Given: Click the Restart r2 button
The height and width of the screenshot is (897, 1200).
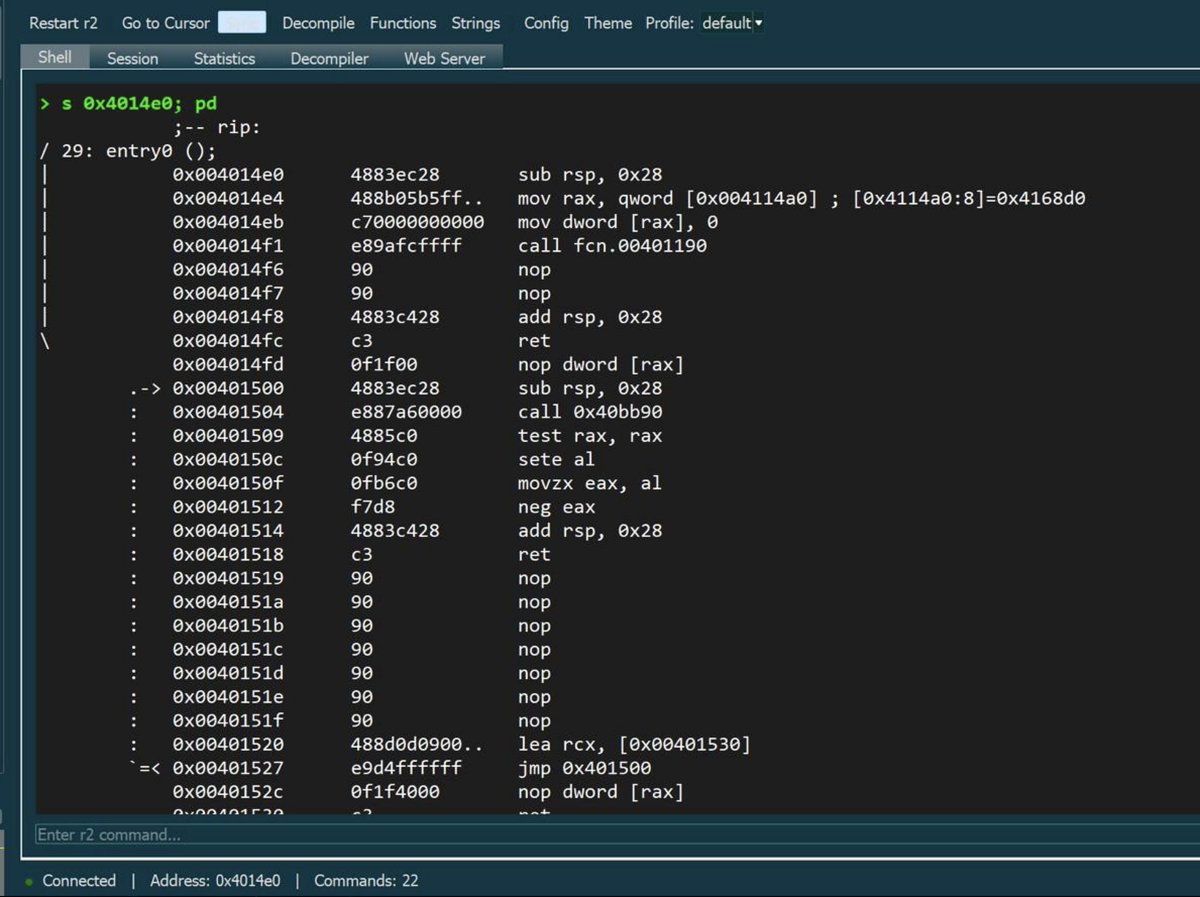Looking at the screenshot, I should coord(63,22).
